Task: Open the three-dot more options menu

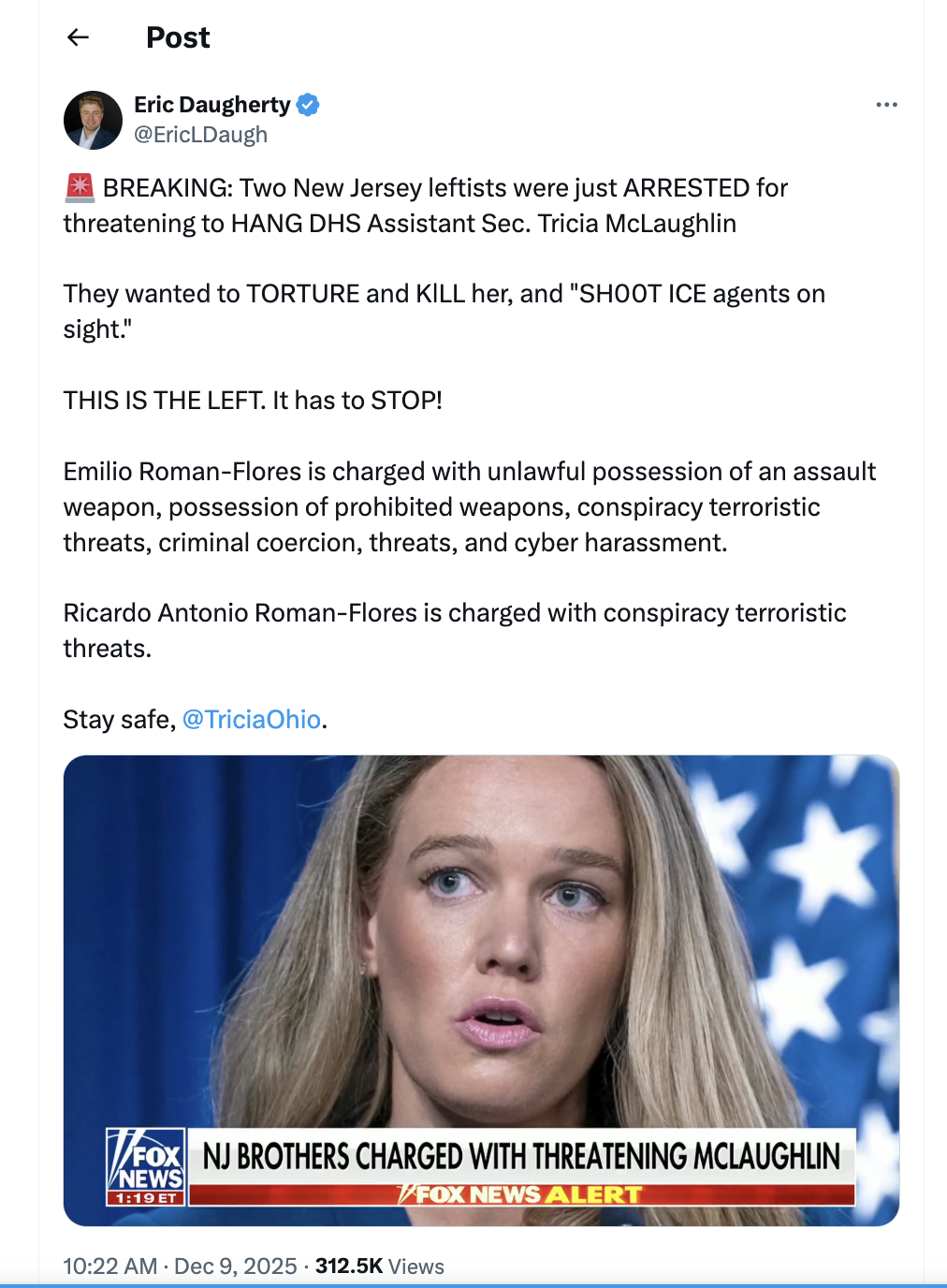Action: pyautogui.click(x=886, y=105)
